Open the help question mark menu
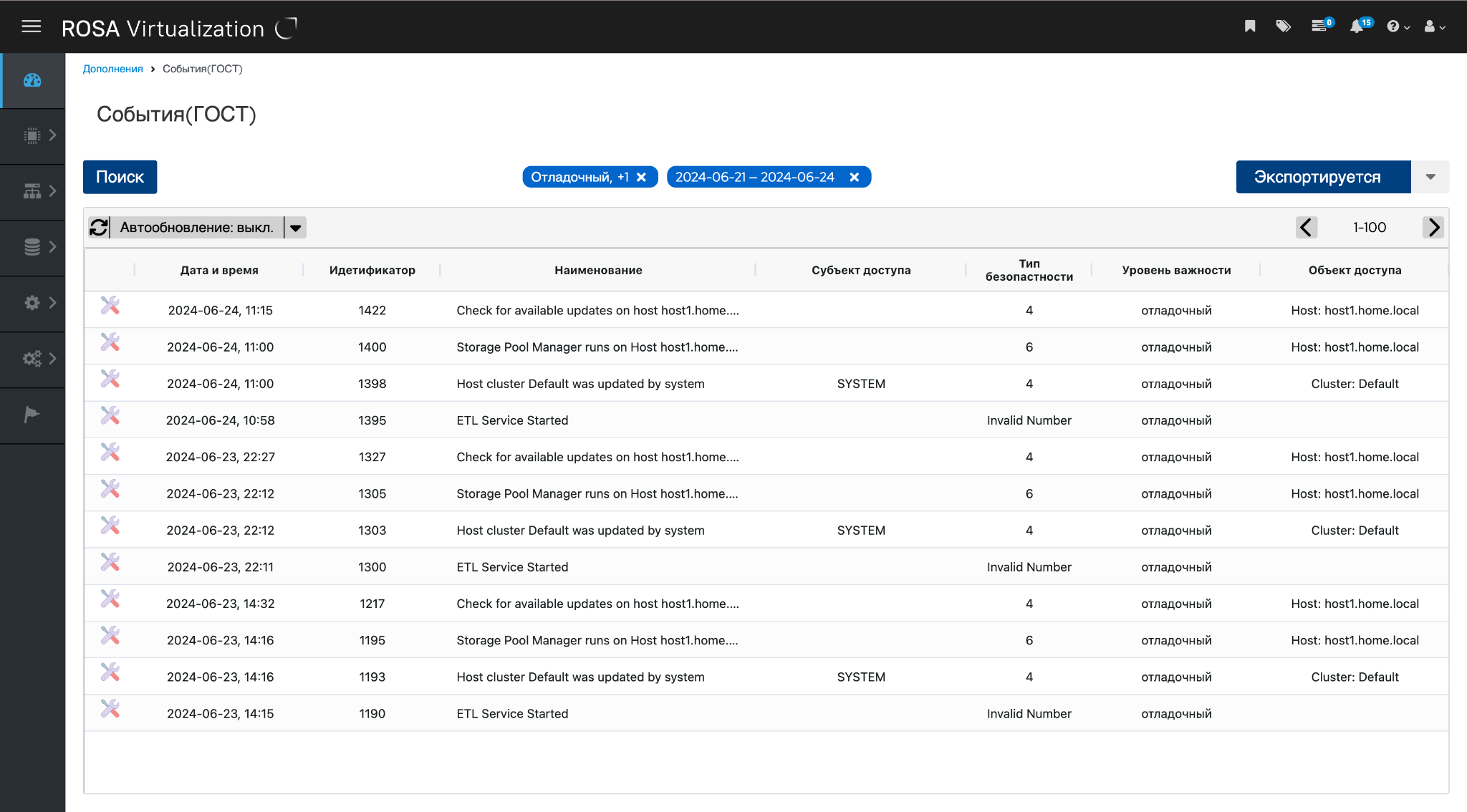 pos(1398,26)
